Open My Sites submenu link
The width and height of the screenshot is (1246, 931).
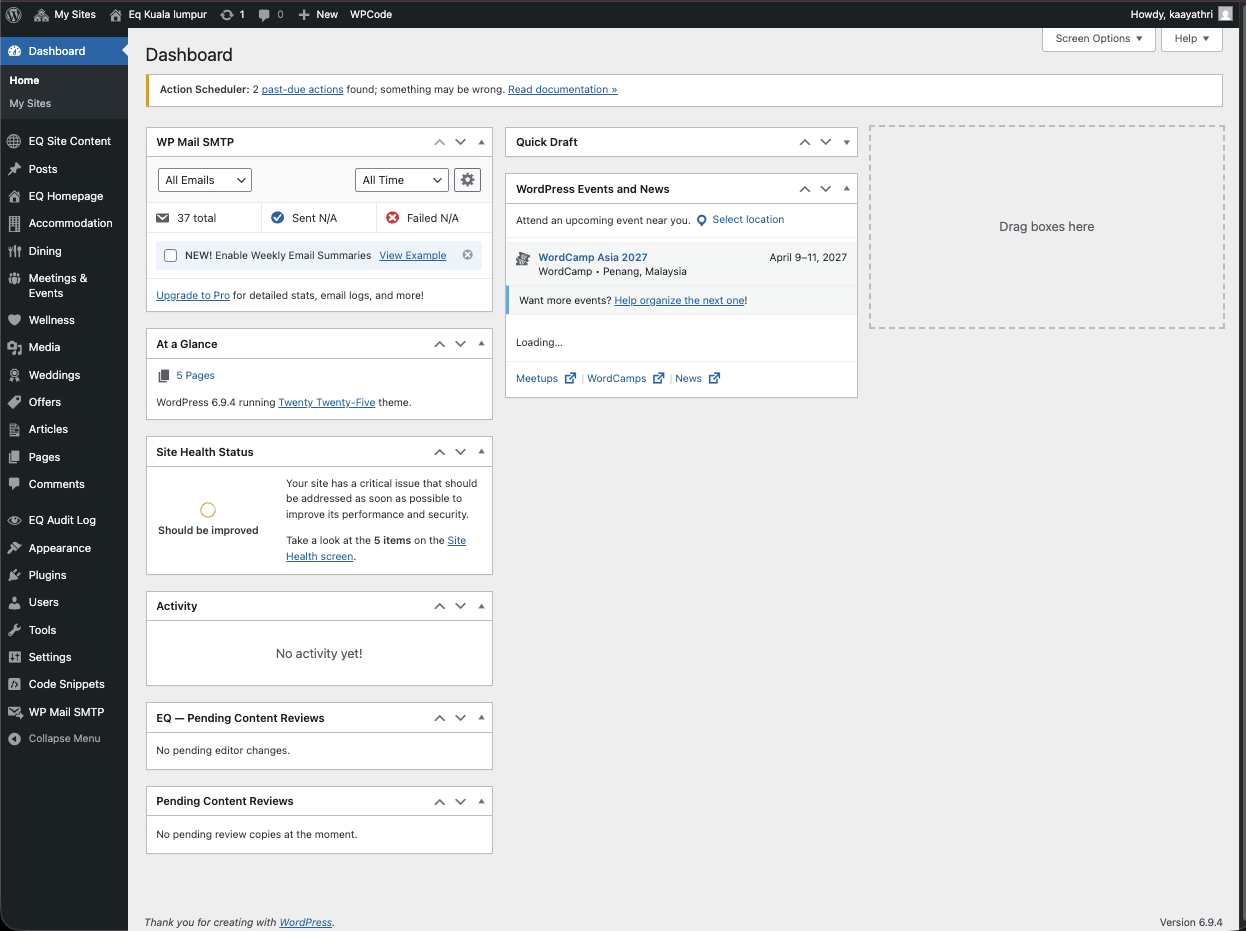(30, 103)
